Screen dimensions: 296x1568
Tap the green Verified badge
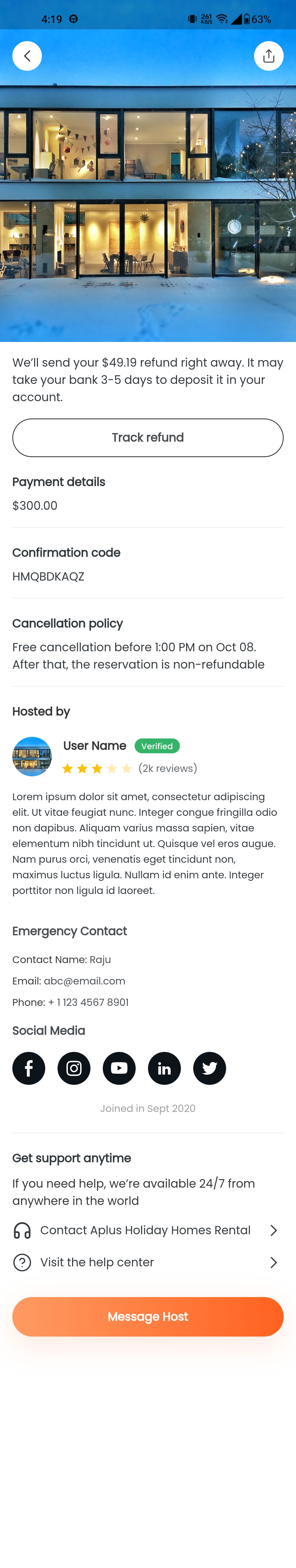[157, 746]
